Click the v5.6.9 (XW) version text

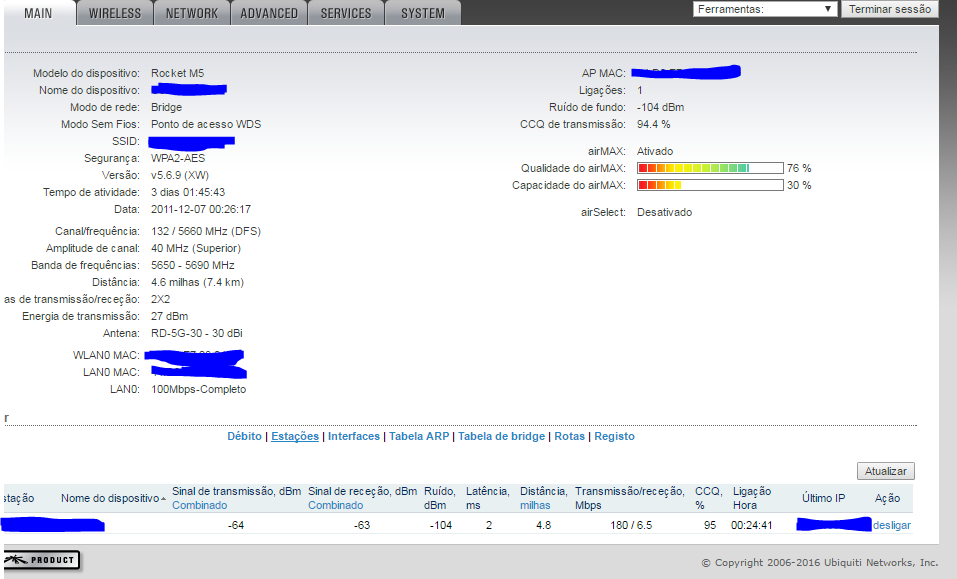coord(180,175)
